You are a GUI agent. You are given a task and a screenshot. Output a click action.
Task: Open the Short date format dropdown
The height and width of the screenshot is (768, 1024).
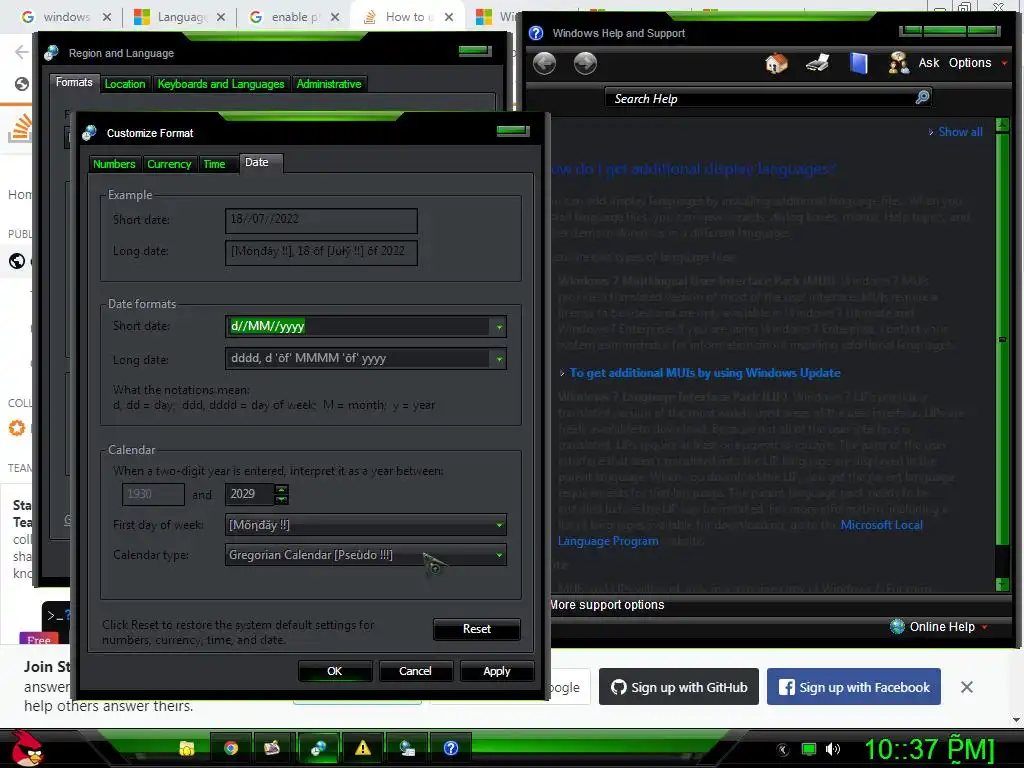499,327
